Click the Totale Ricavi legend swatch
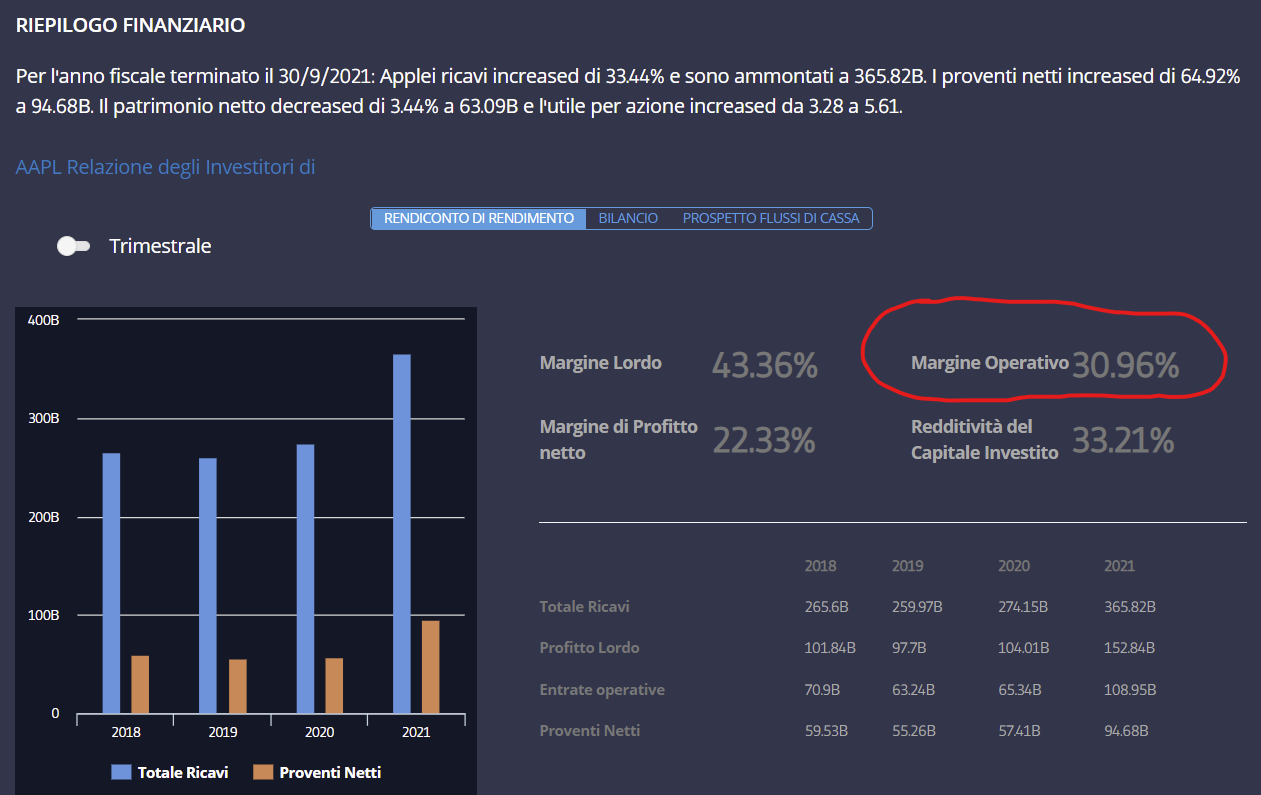Screen dimensions: 1261x795 coord(121,772)
